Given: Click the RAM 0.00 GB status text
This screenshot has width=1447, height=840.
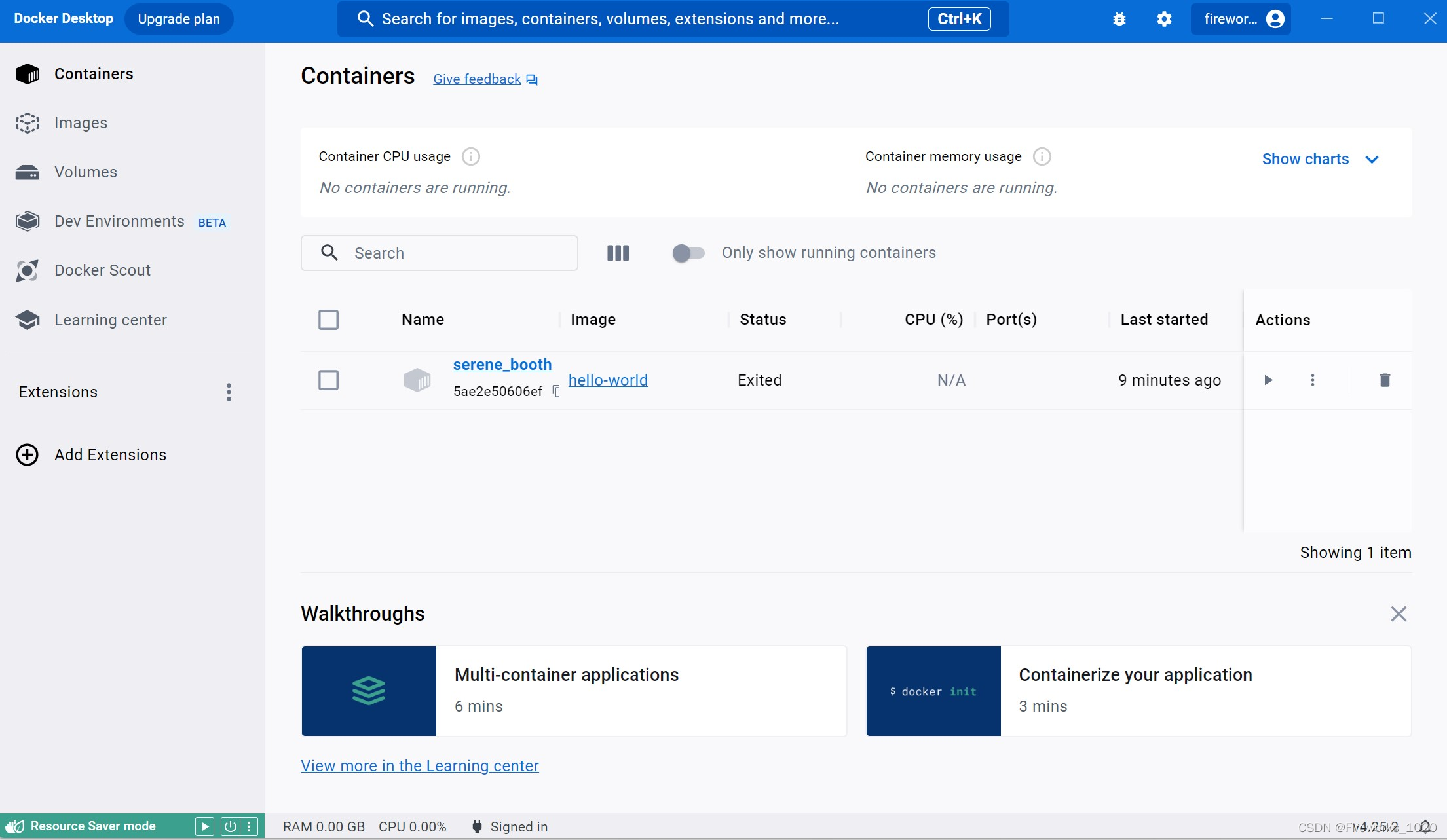Looking at the screenshot, I should click(x=324, y=827).
